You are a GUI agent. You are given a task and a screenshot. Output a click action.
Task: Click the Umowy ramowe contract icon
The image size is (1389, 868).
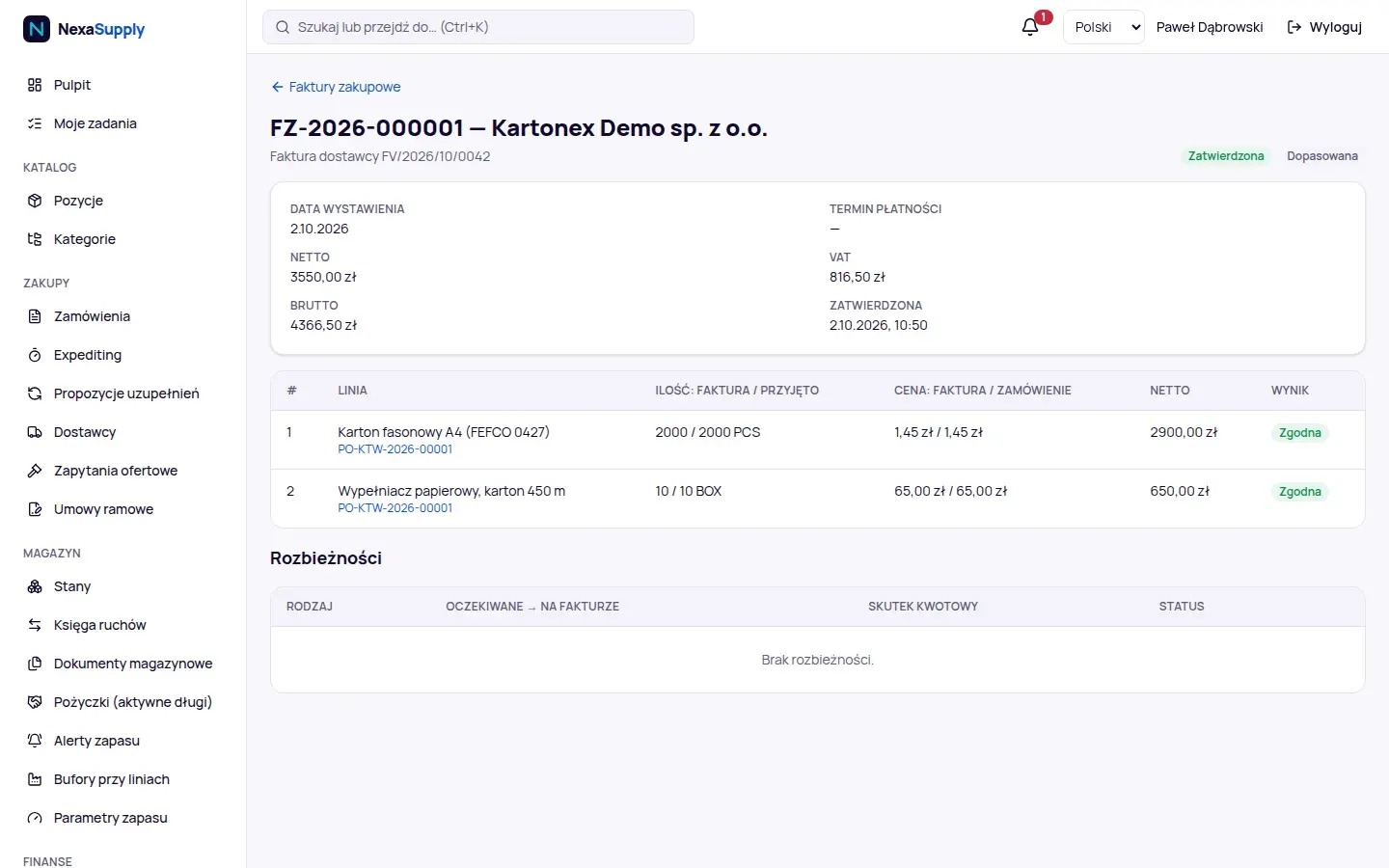tap(35, 509)
